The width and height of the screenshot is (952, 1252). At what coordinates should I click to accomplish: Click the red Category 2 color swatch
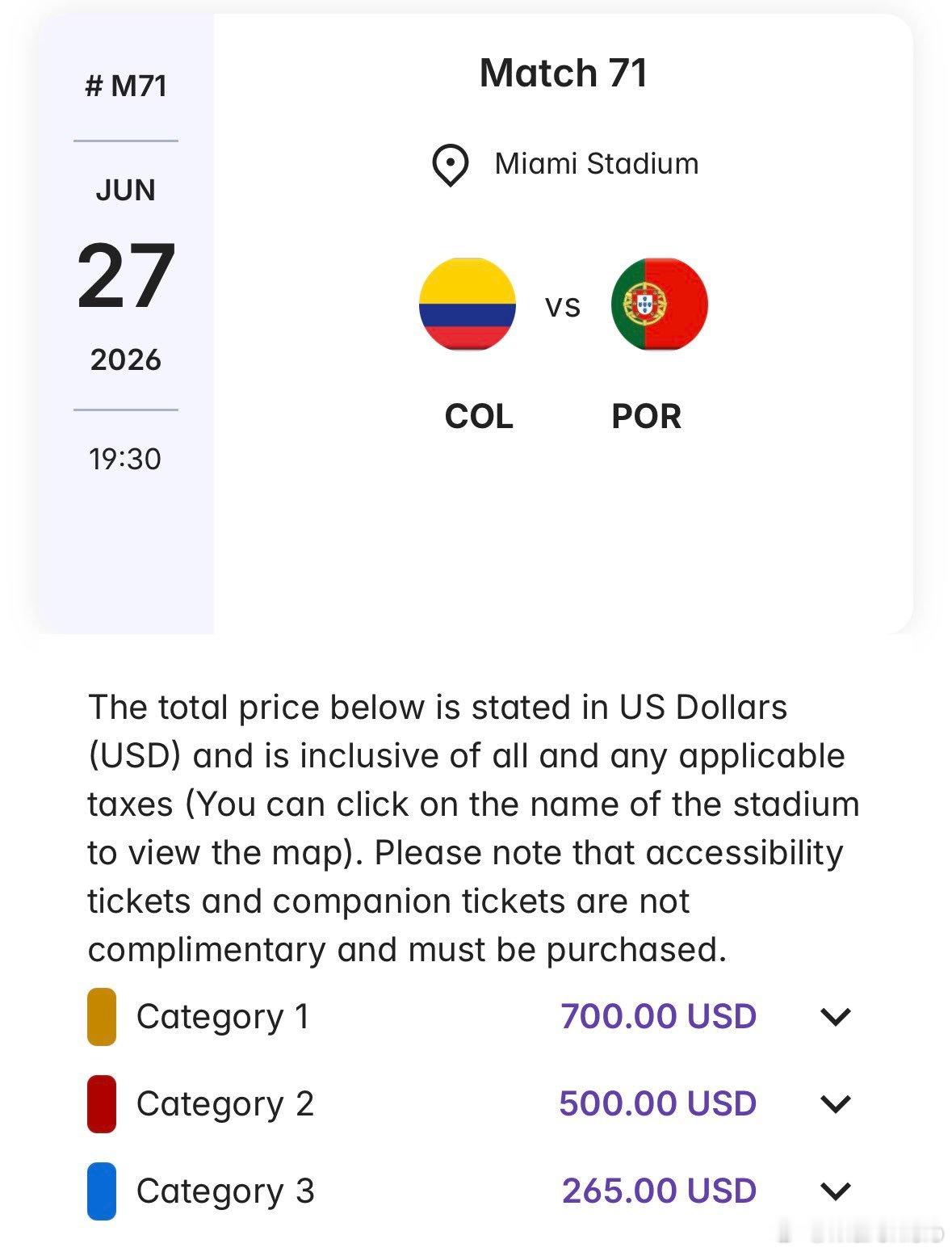(x=102, y=1104)
